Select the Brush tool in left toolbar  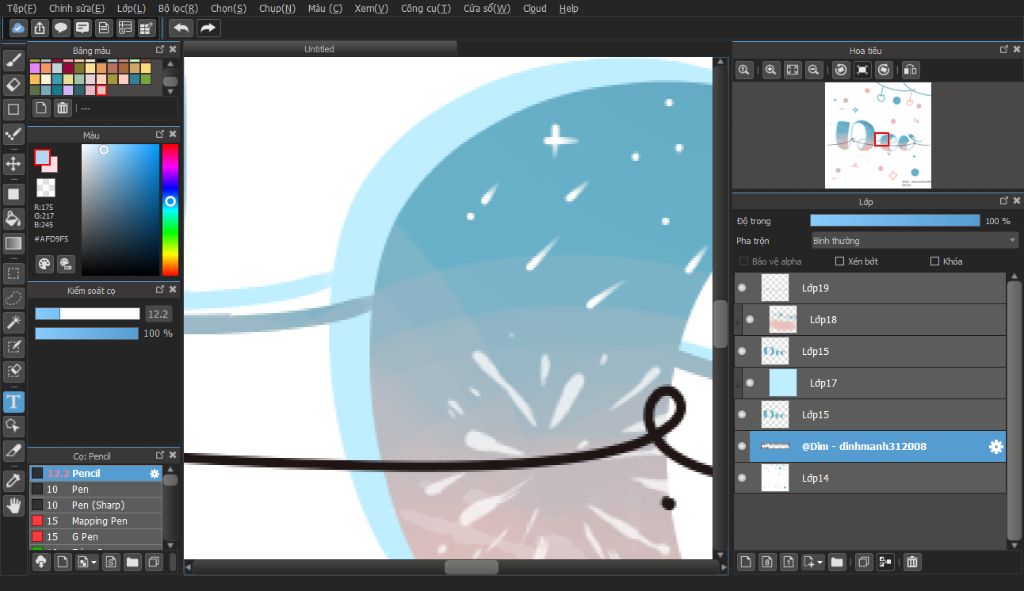click(13, 60)
